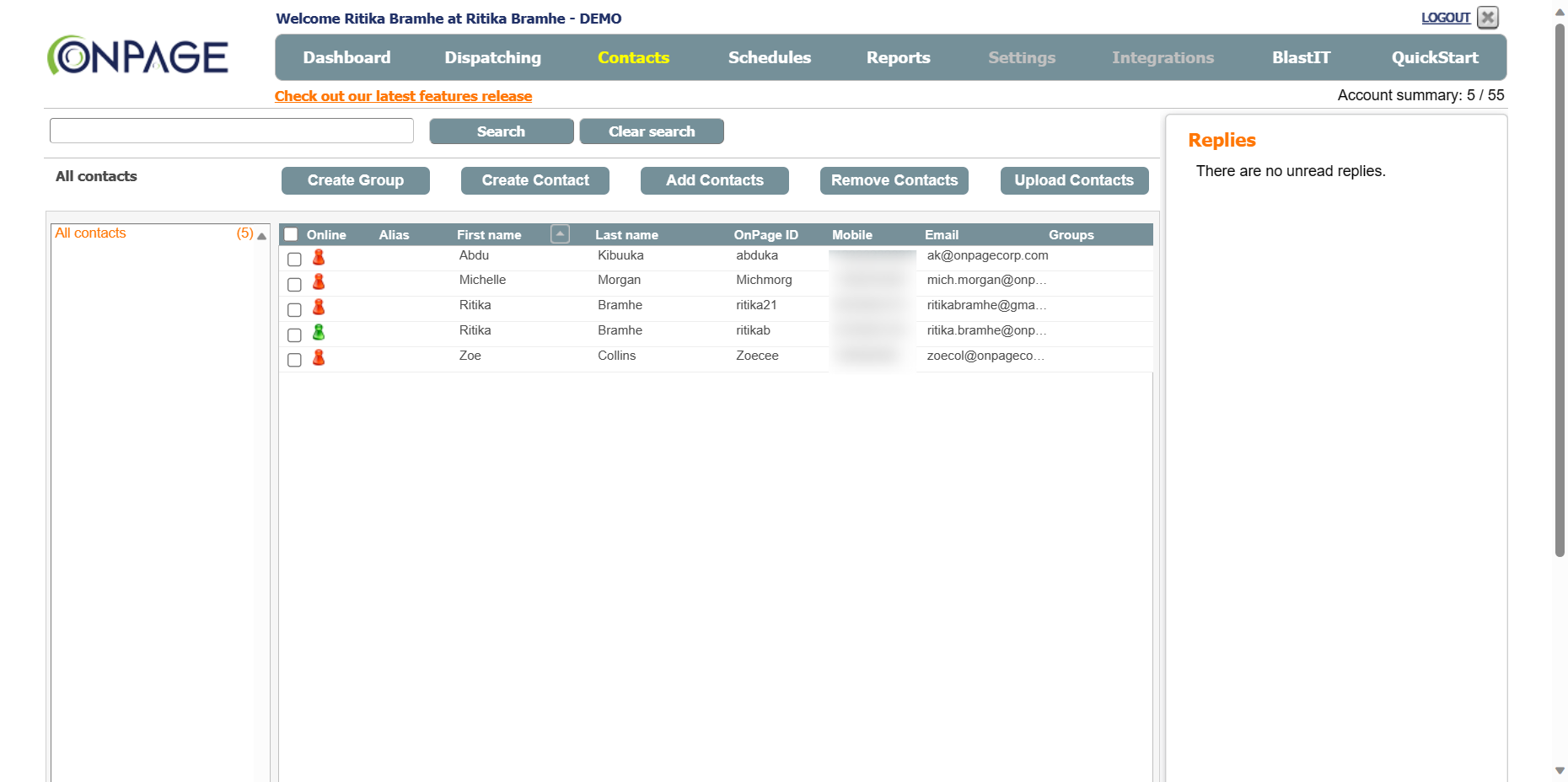Open the latest features release link
Image resolution: width=1568 pixels, height=782 pixels.
point(403,96)
